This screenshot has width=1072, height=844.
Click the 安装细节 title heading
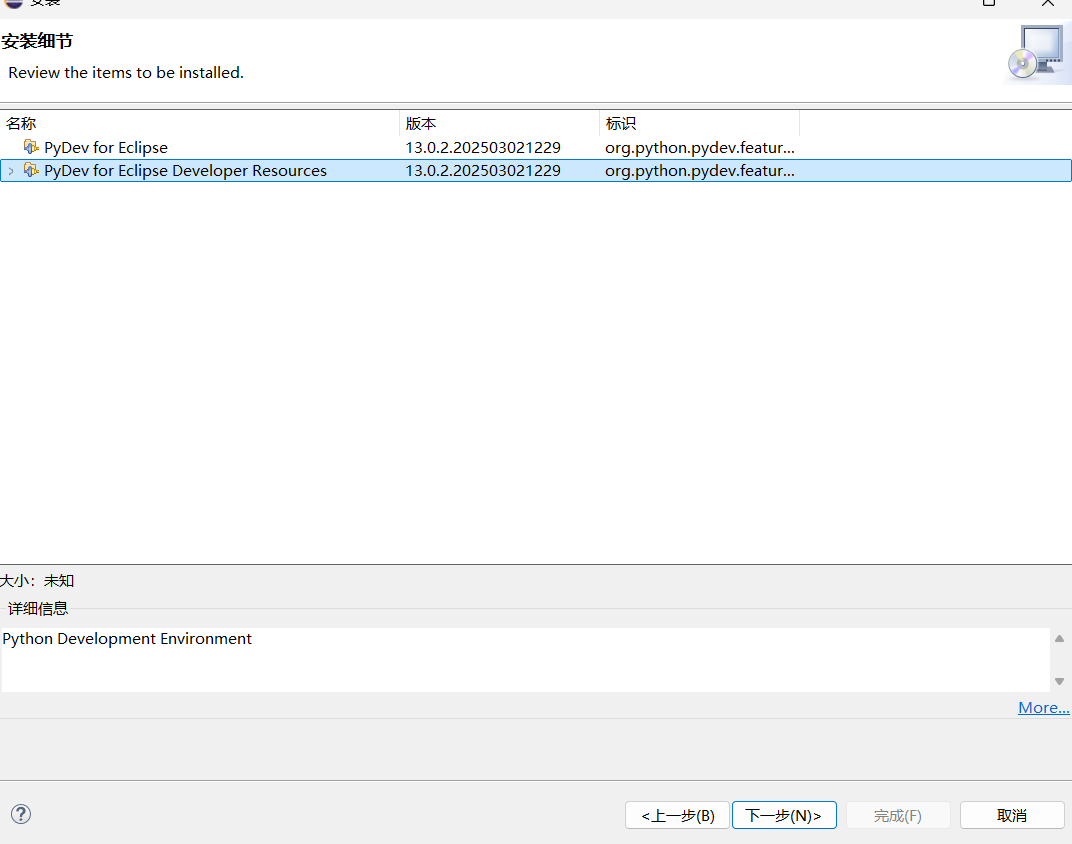tap(37, 41)
